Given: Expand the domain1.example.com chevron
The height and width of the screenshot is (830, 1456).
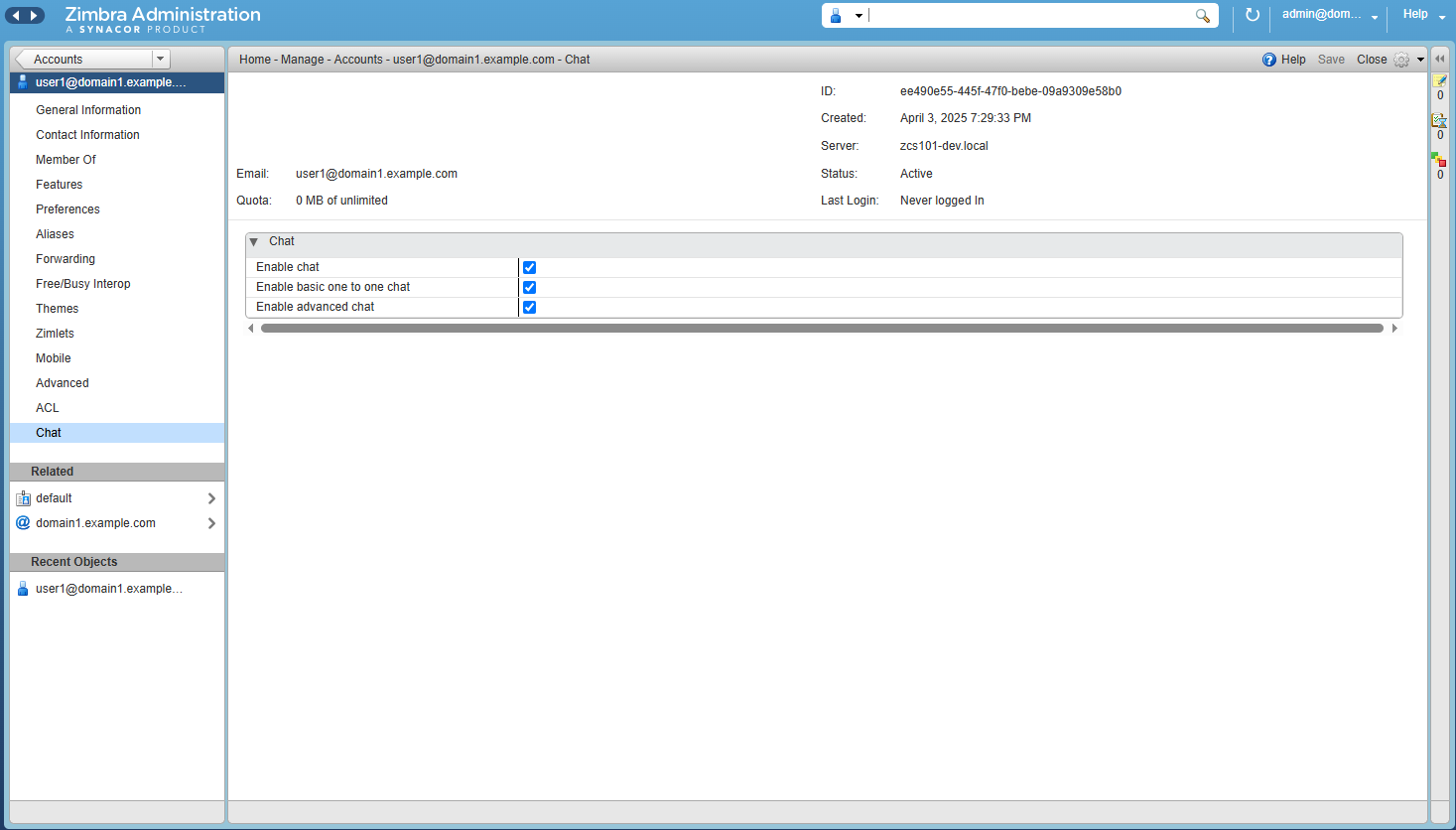Looking at the screenshot, I should click(x=211, y=523).
